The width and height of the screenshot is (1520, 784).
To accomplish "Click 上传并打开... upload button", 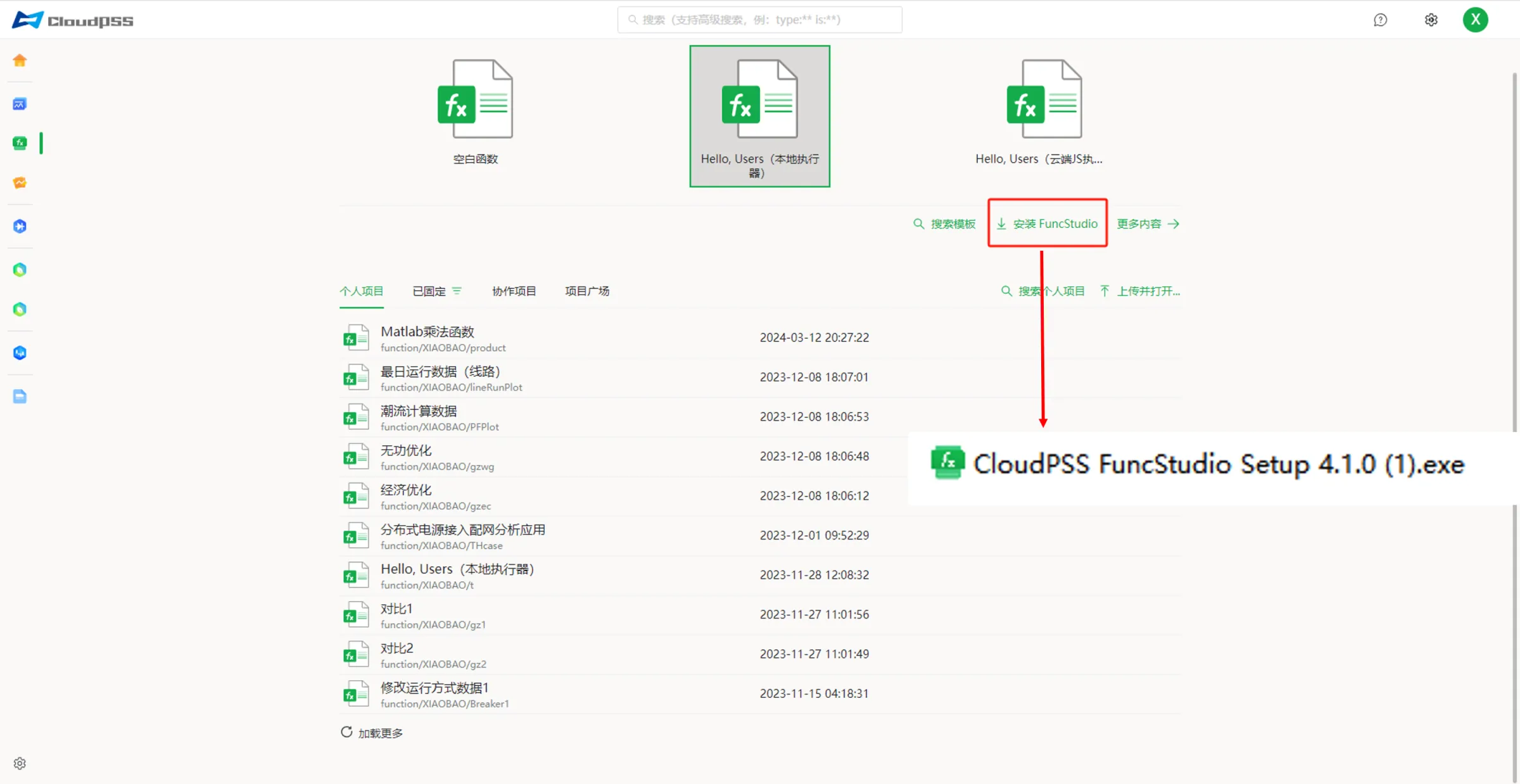I will [1140, 291].
